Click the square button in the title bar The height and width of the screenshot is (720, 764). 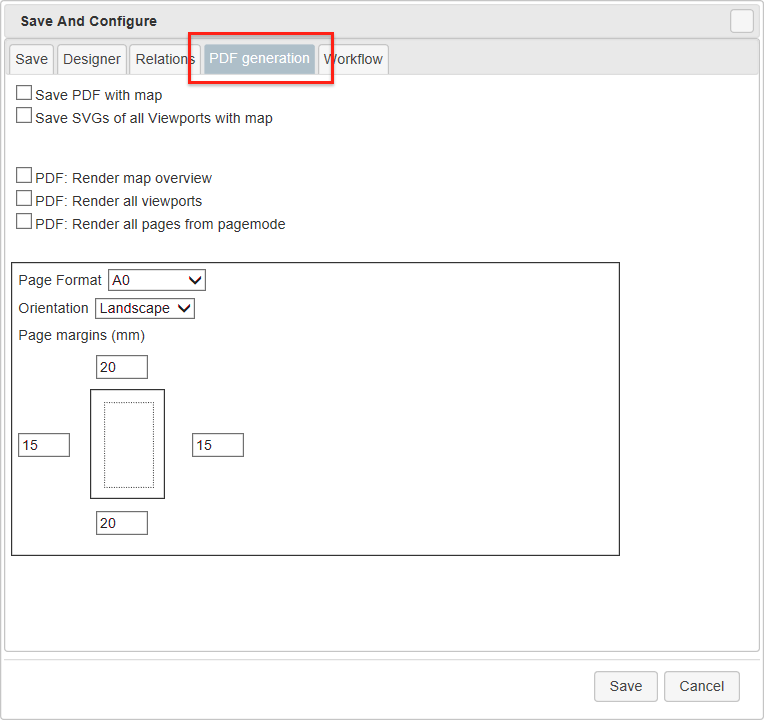[741, 21]
